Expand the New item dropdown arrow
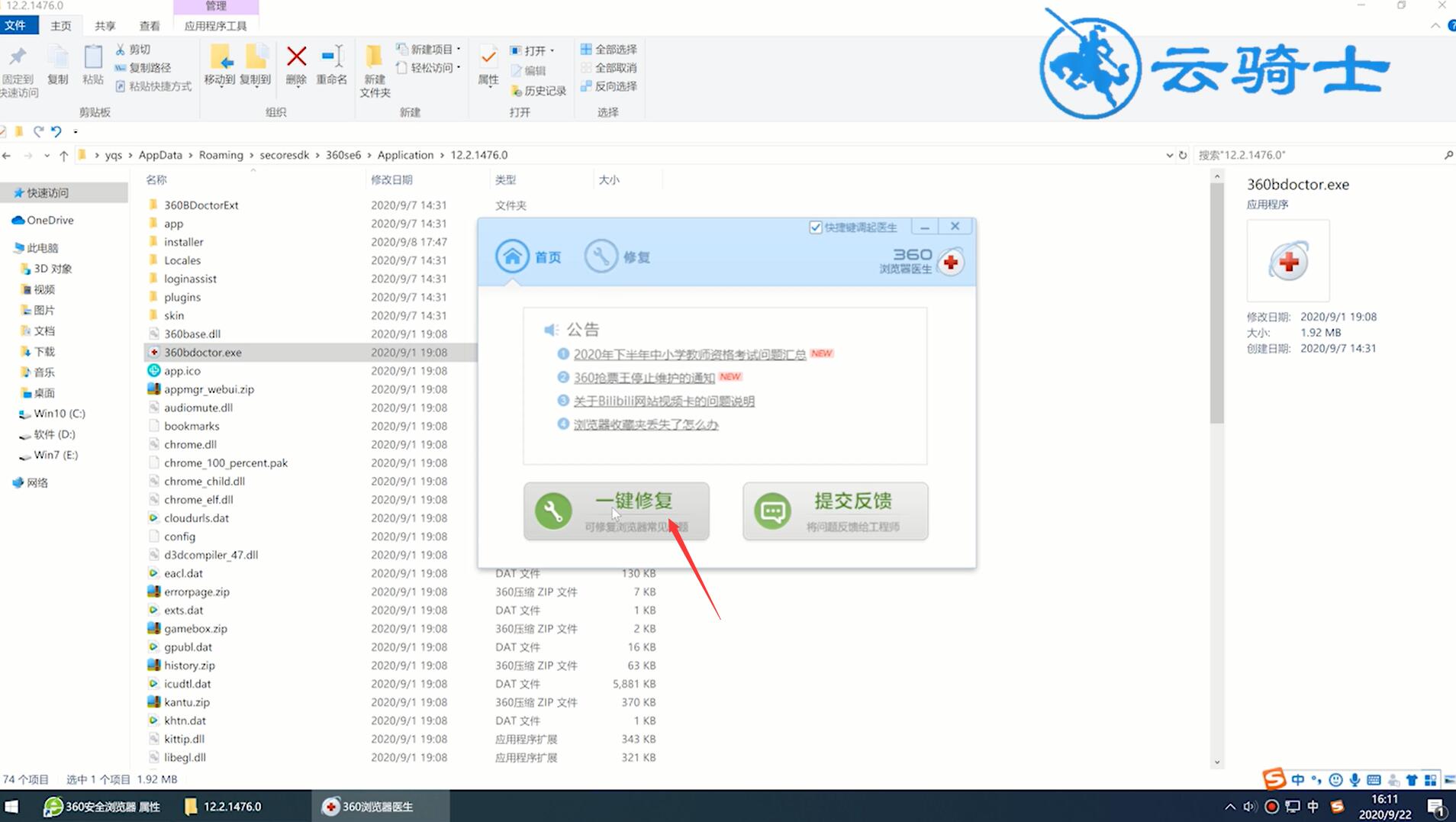The height and width of the screenshot is (822, 1456). pyautogui.click(x=459, y=49)
